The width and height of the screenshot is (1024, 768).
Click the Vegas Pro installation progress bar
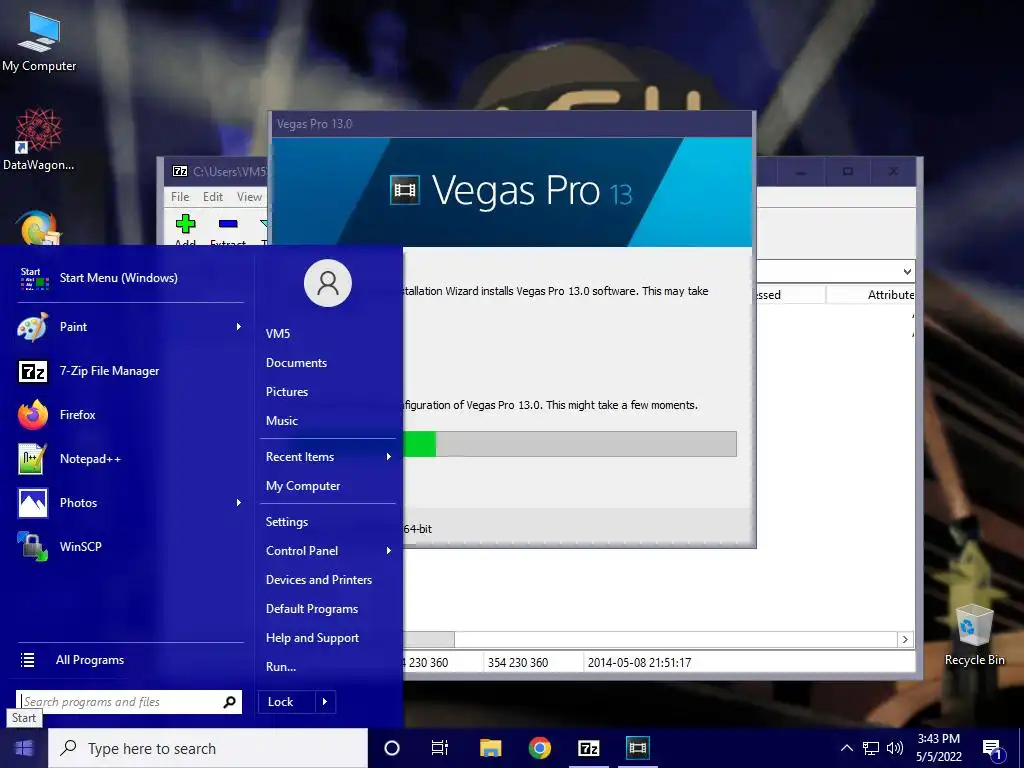click(569, 444)
